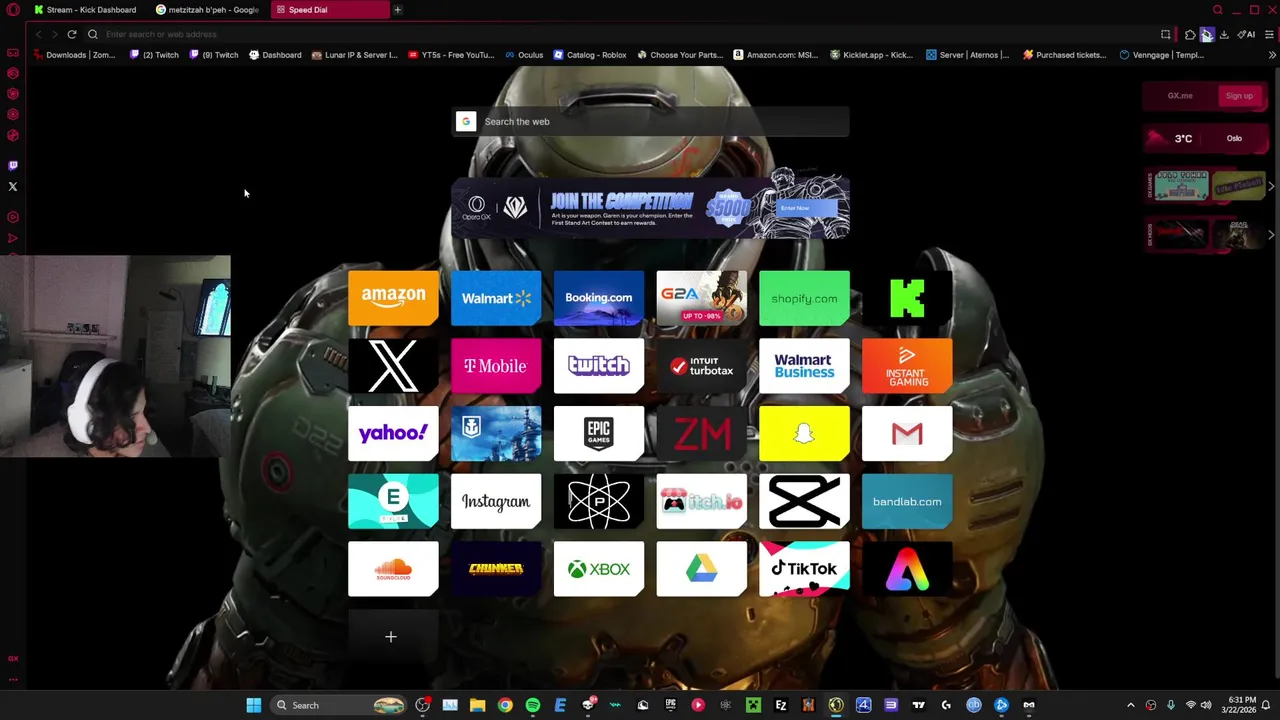Open the Snapchat speed dial tile
The width and height of the screenshot is (1280, 720).
[805, 434]
